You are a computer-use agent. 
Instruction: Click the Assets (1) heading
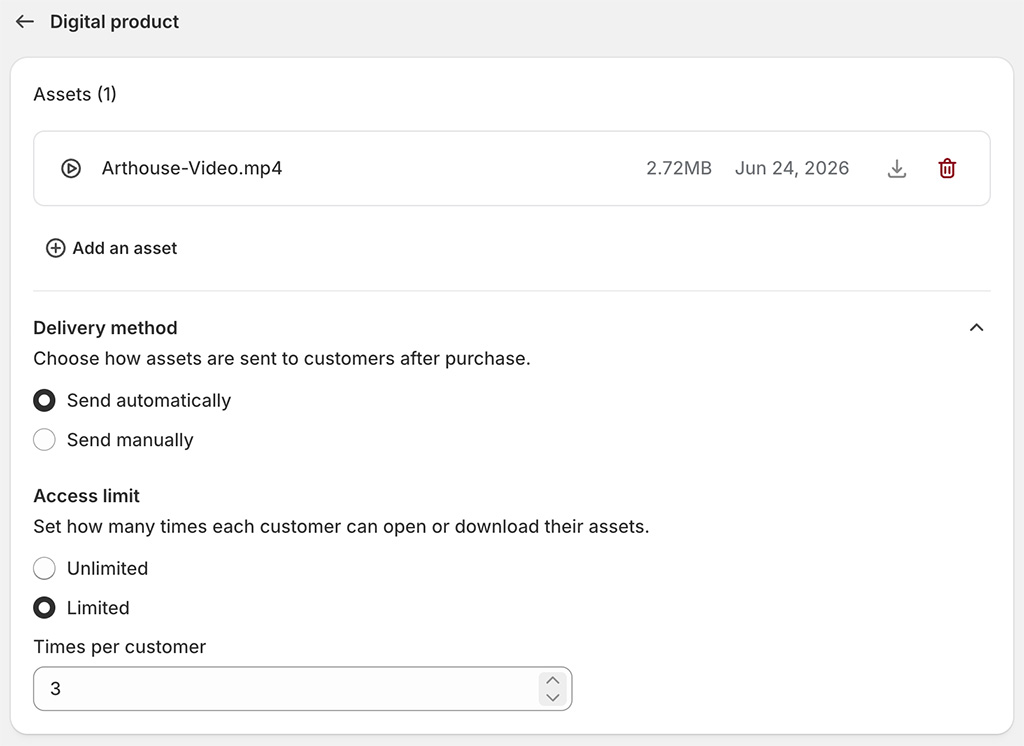click(x=75, y=94)
